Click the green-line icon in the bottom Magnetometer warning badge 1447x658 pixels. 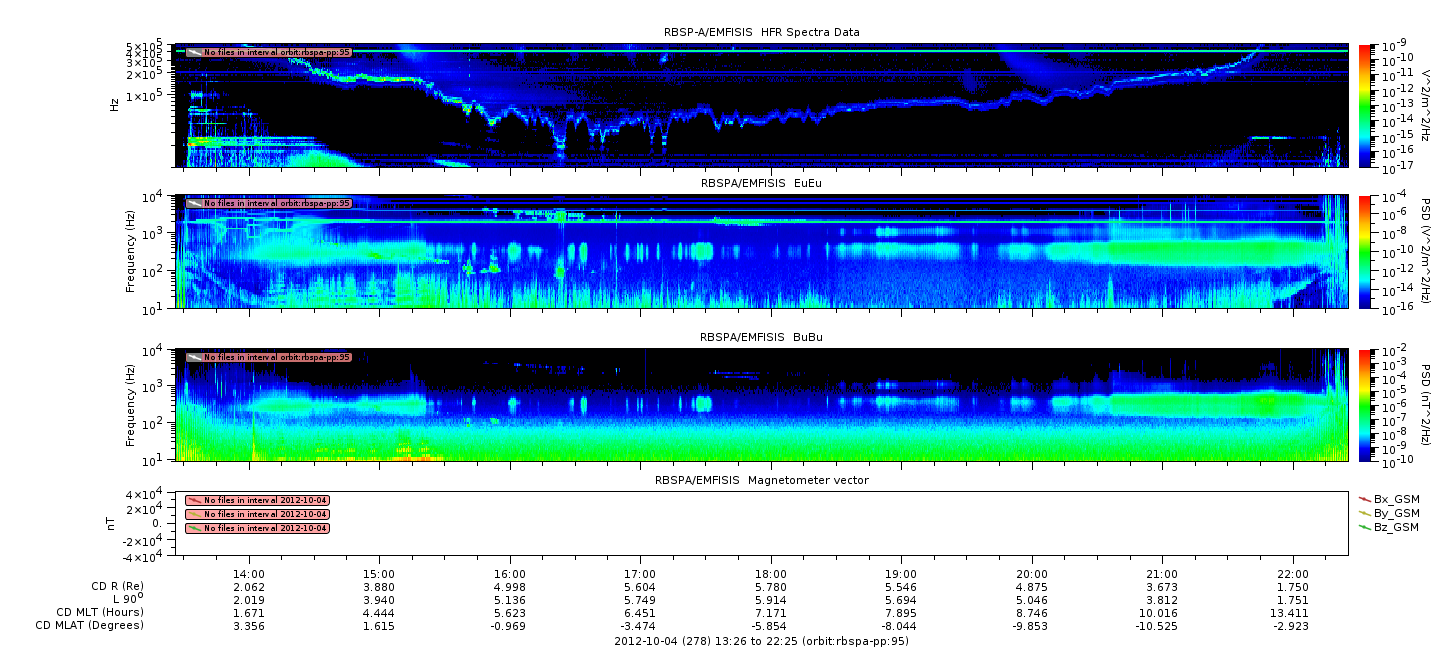click(195, 528)
